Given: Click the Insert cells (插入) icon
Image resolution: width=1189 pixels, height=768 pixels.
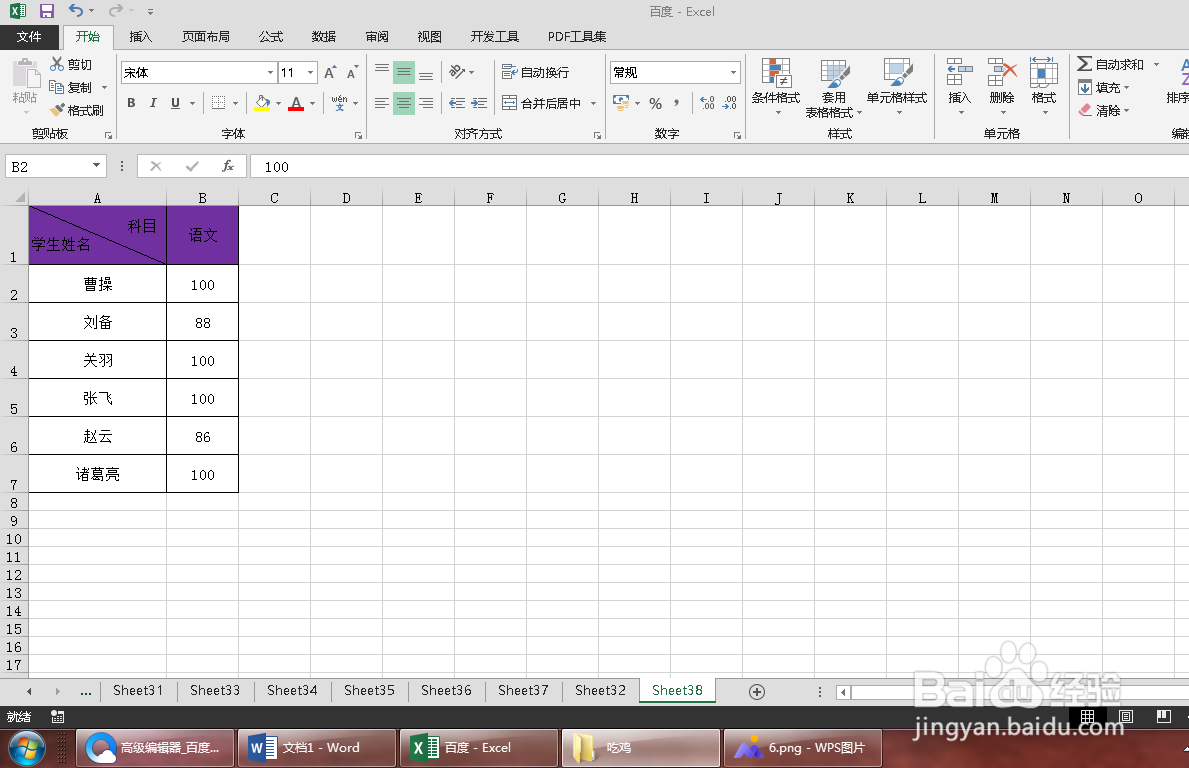Looking at the screenshot, I should 959,73.
